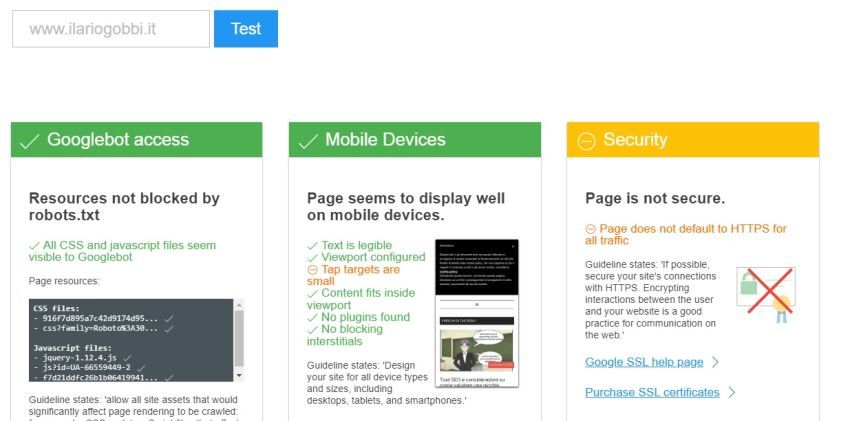Click 'Page does not default to HTTPS' warning

tap(686, 235)
